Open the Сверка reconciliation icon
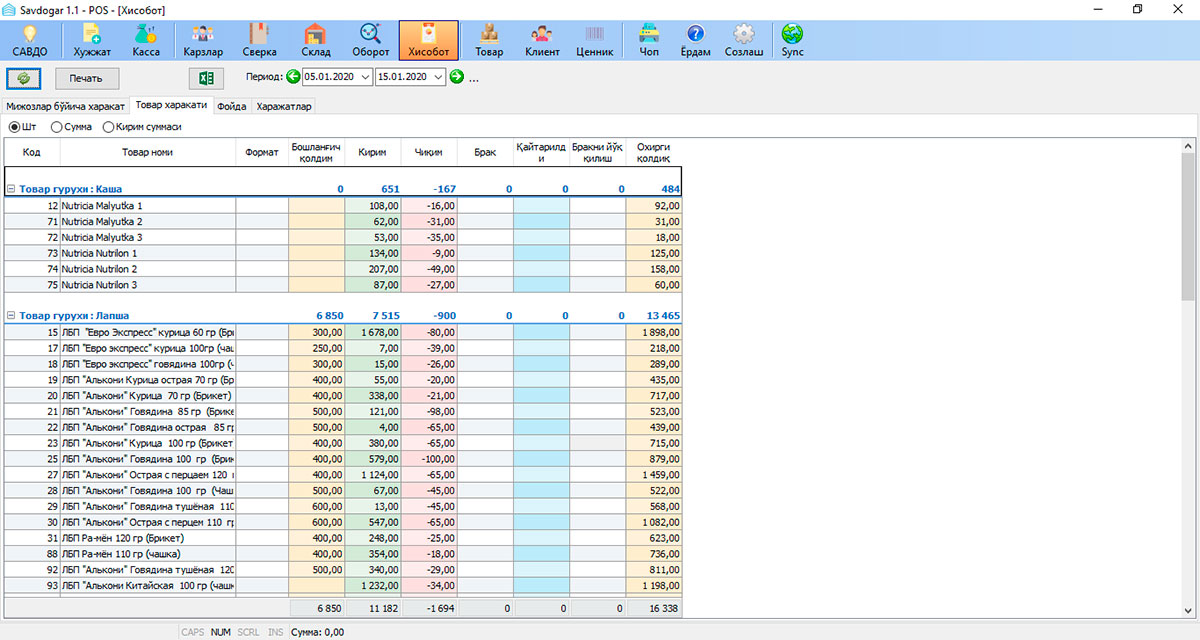 (x=260, y=40)
